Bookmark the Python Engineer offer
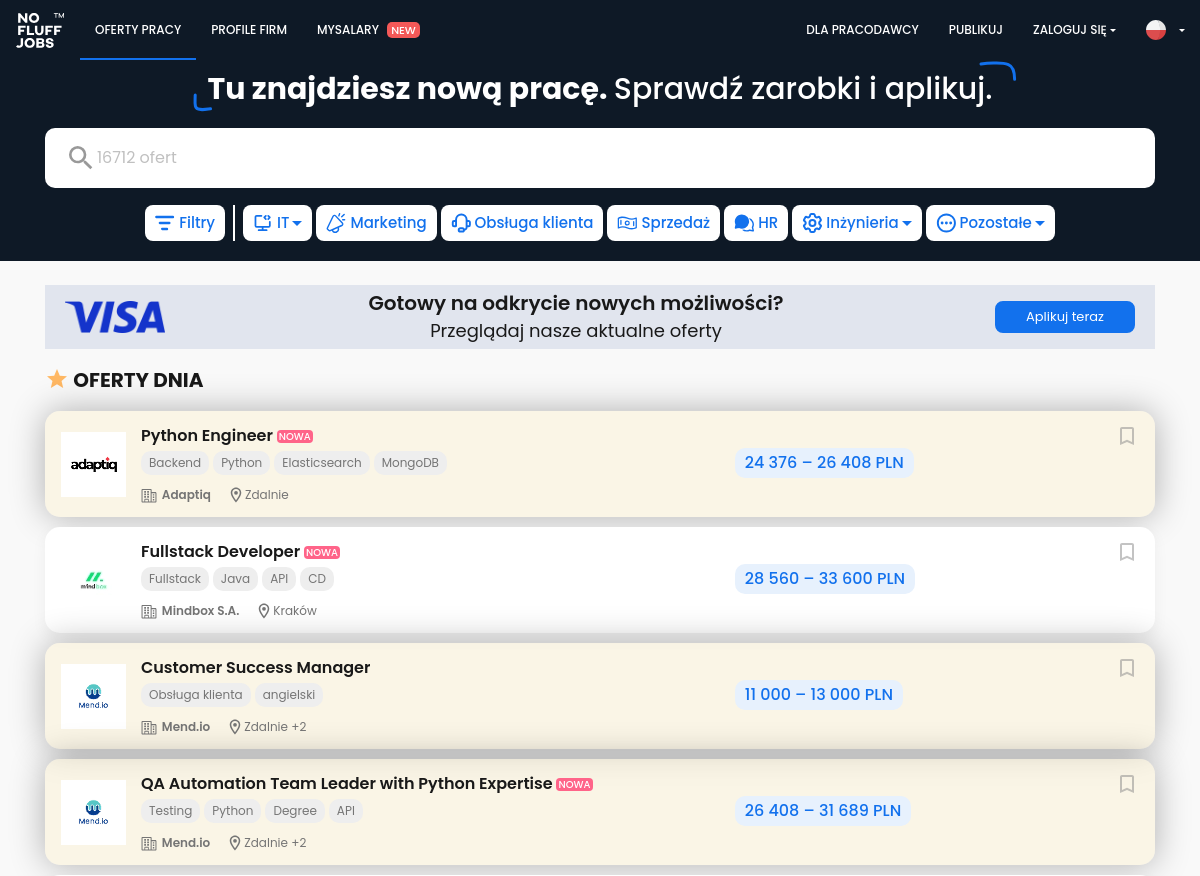Viewport: 1200px width, 876px height. coord(1127,436)
